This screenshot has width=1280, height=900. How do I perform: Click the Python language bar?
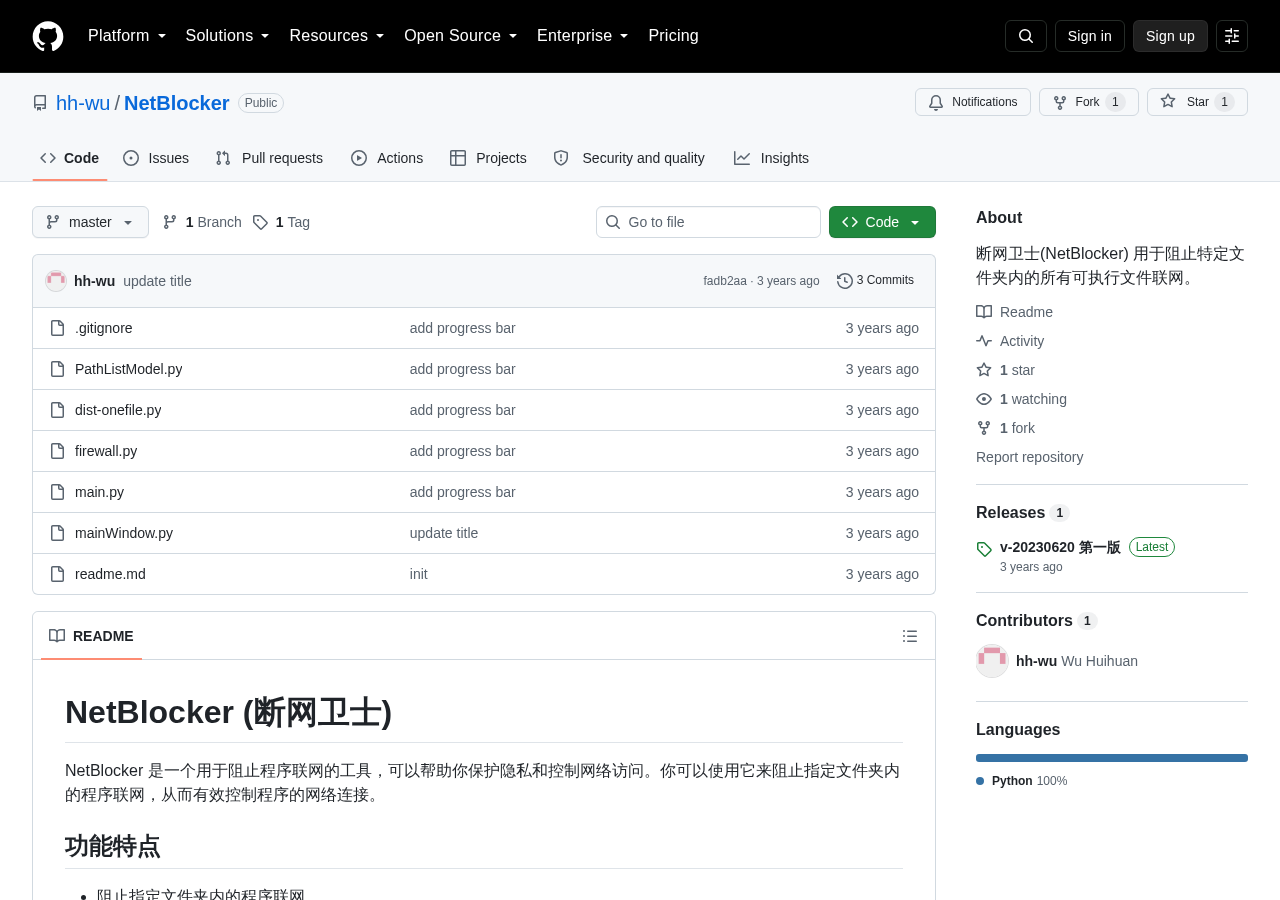[x=1112, y=758]
